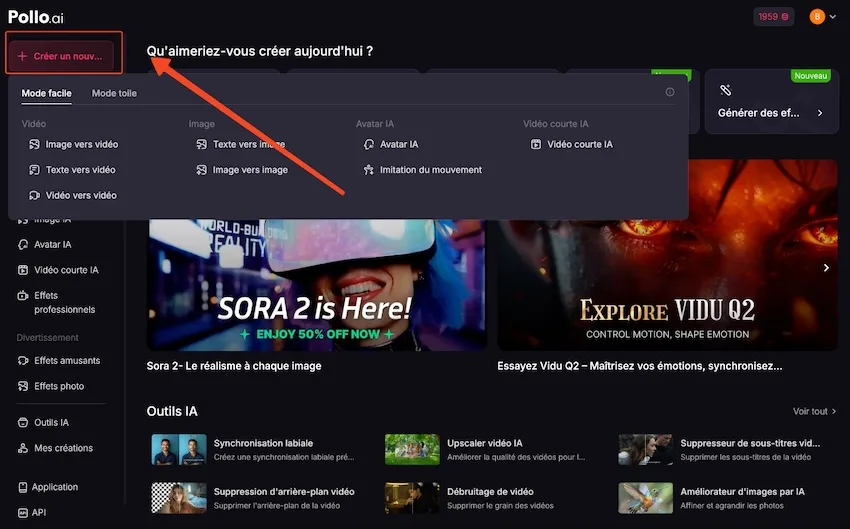Click the Avatar IA icon in sidebar

23,245
